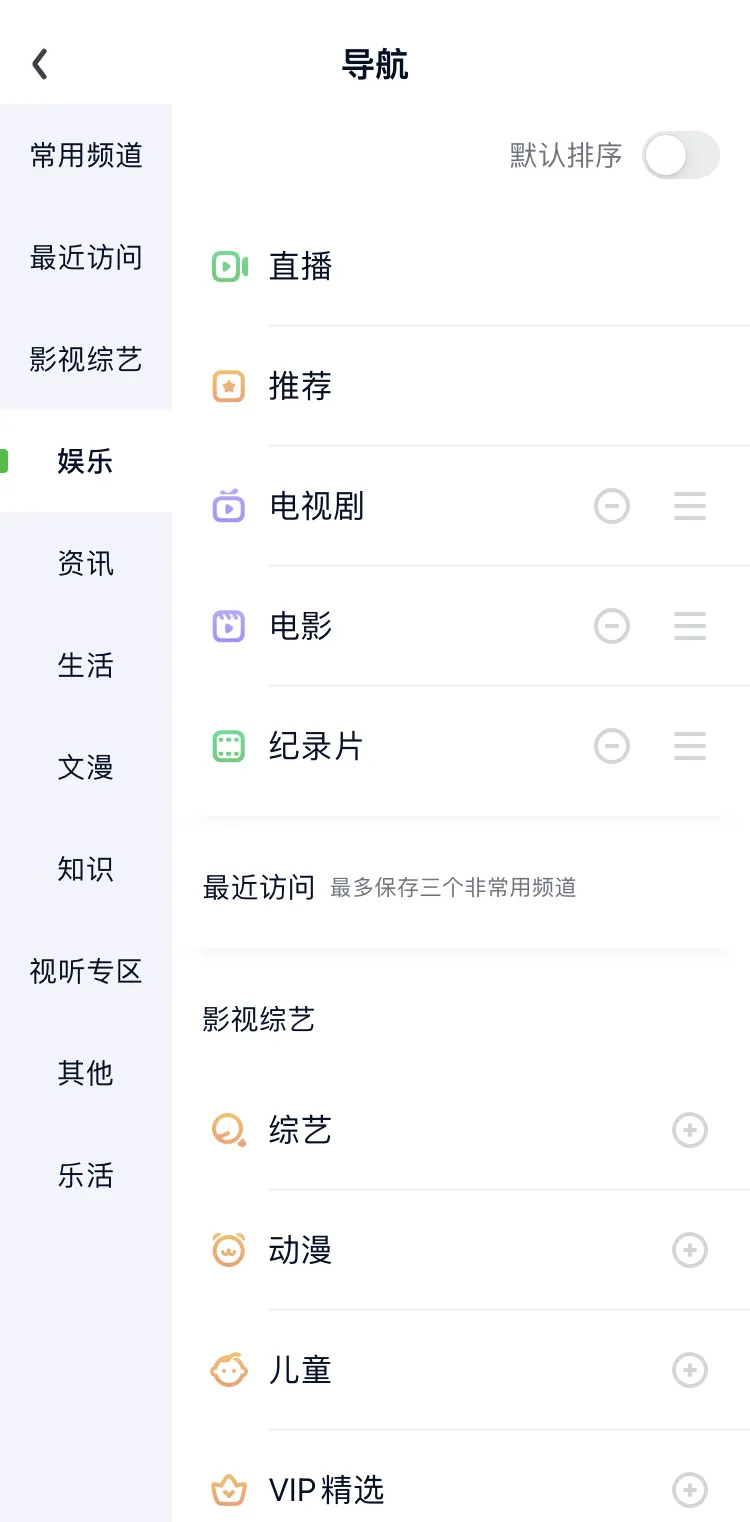The width and height of the screenshot is (750, 1522).
Task: Toggle the 默认排序 switch
Action: coord(680,155)
